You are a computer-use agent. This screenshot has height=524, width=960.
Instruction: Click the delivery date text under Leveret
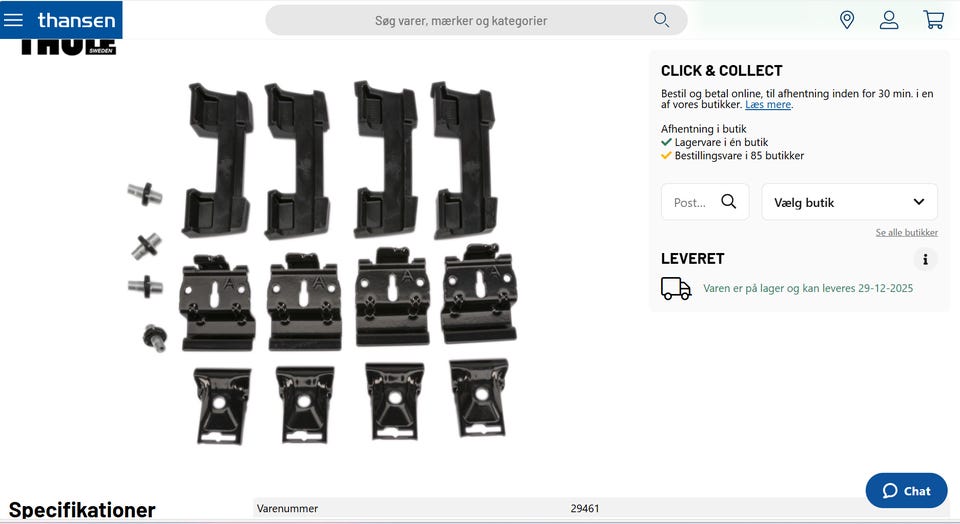pyautogui.click(x=808, y=288)
